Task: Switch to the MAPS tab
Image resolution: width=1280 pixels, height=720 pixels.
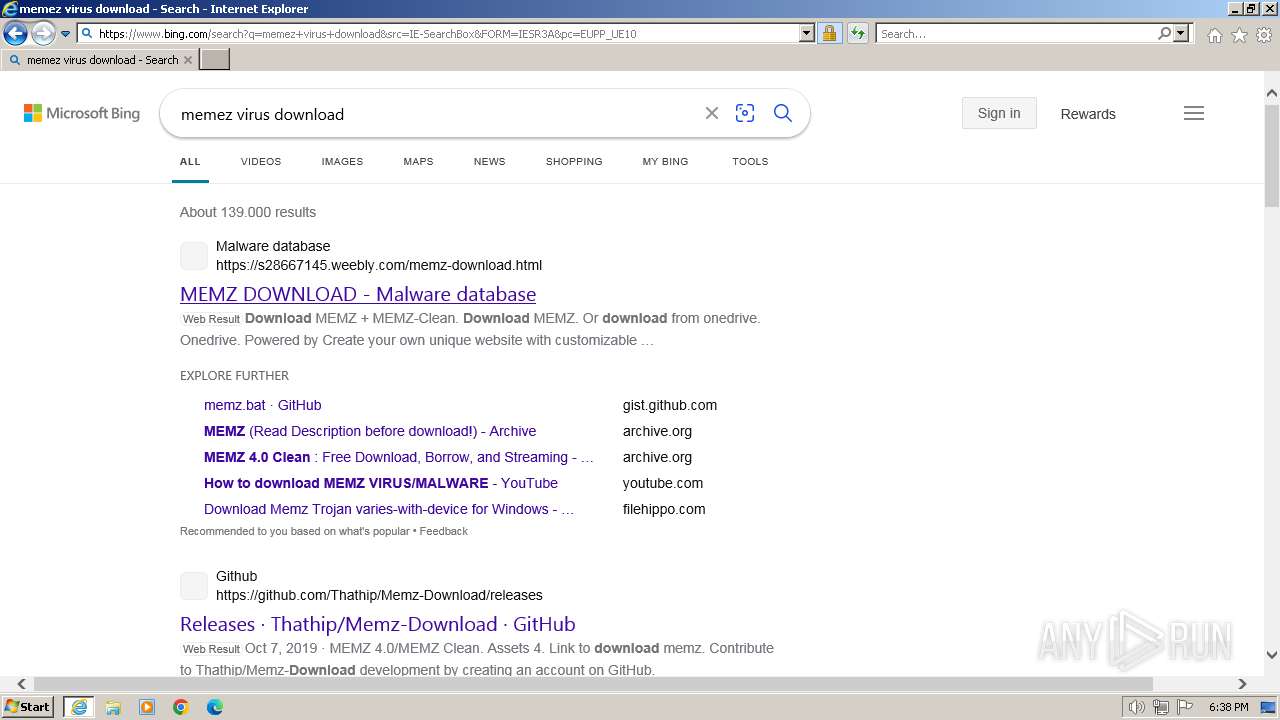Action: point(418,161)
